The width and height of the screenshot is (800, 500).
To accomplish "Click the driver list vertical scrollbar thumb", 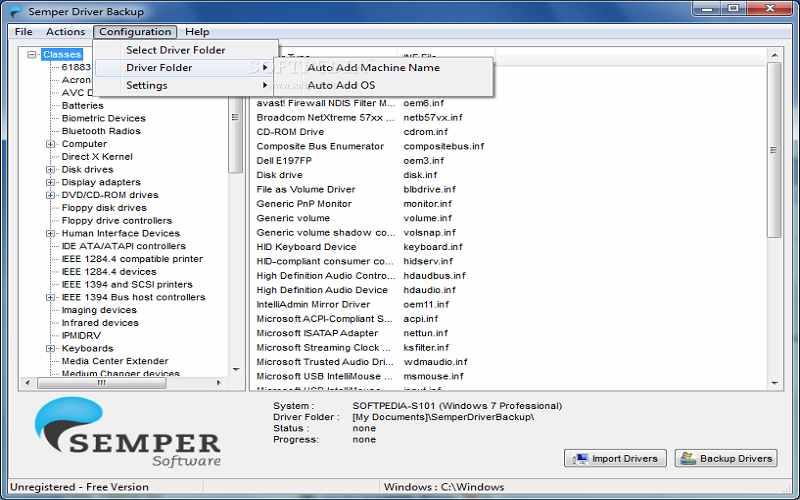I will tap(774, 150).
